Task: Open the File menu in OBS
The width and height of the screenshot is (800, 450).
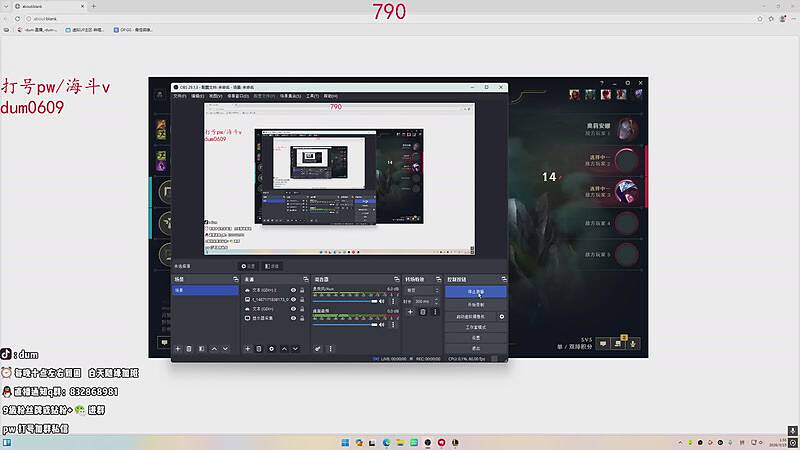Action: (x=180, y=96)
